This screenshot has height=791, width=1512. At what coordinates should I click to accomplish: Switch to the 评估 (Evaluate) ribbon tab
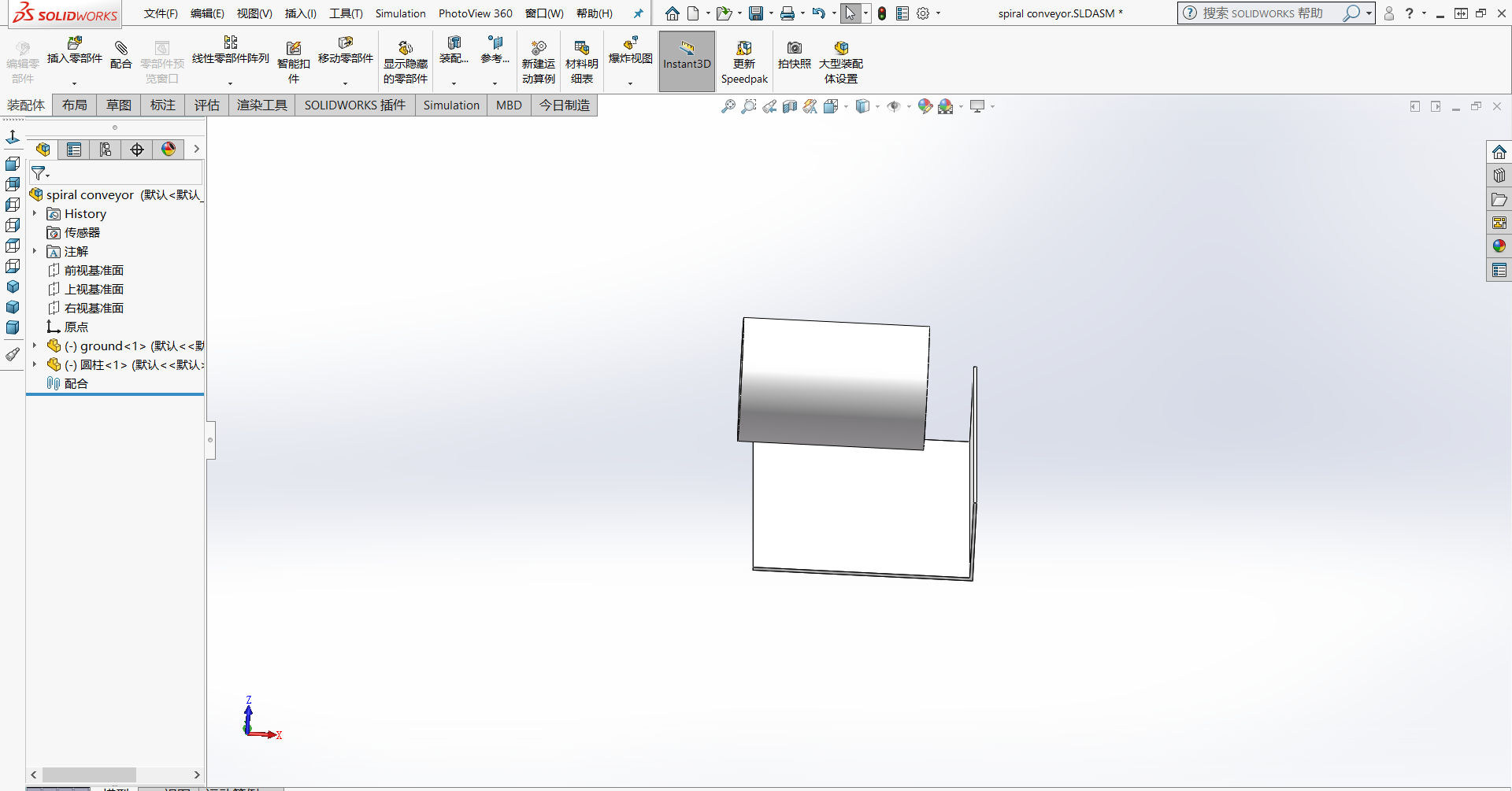point(207,105)
